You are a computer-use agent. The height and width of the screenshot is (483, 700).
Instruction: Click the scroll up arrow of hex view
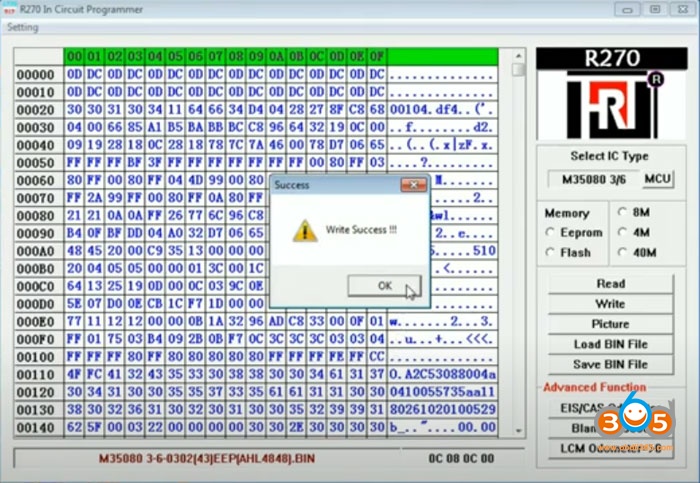point(518,56)
